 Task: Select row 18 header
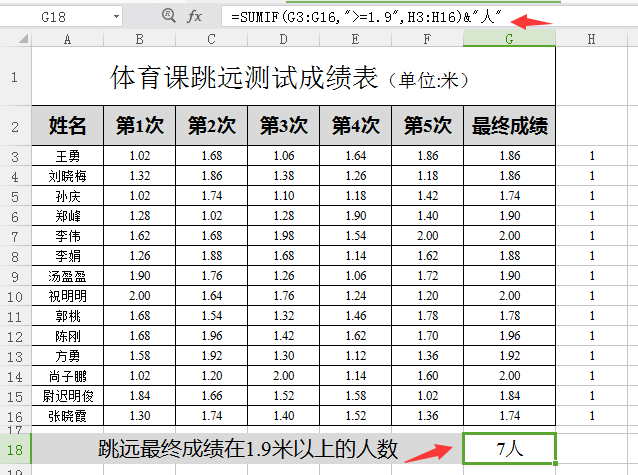[x=15, y=449]
